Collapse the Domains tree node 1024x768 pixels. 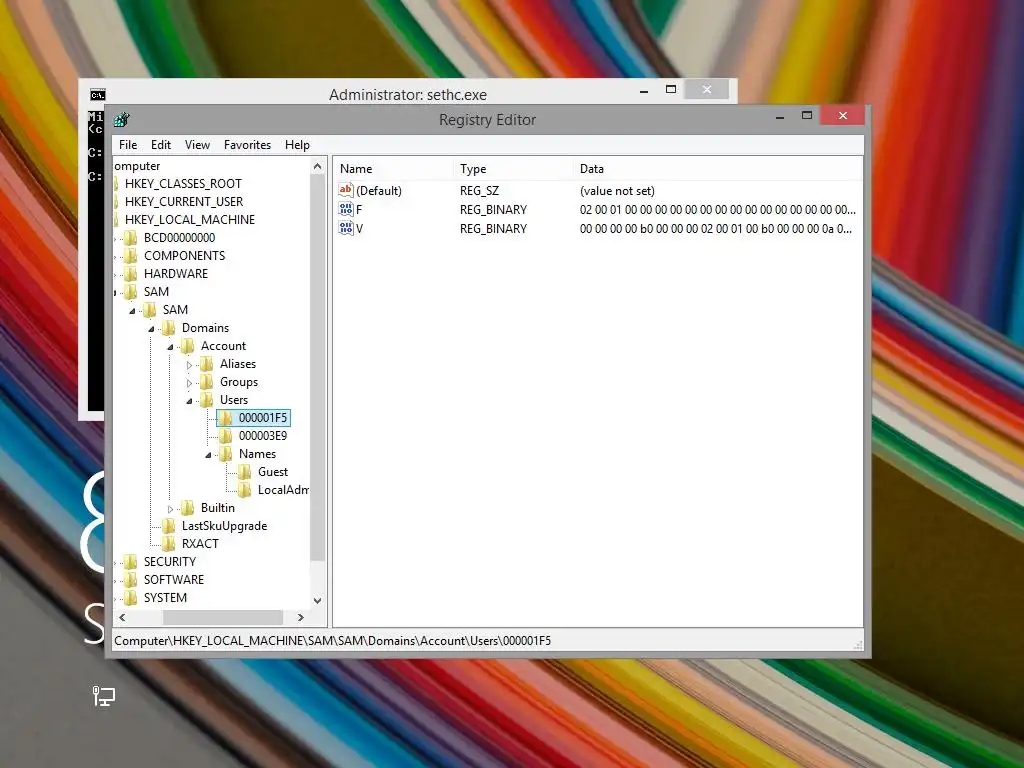(x=152, y=328)
